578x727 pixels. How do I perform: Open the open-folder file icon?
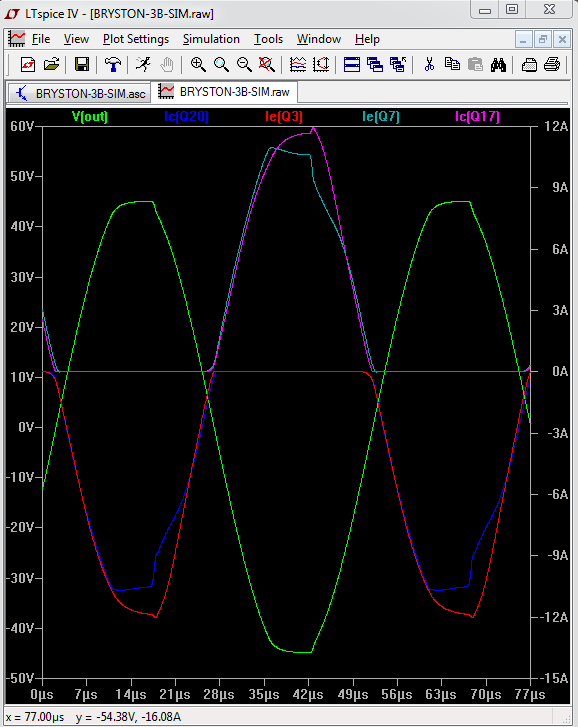[51, 64]
